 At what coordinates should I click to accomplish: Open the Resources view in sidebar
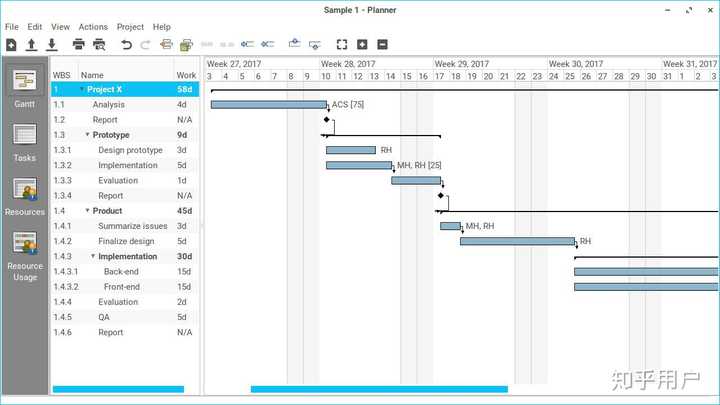(24, 197)
